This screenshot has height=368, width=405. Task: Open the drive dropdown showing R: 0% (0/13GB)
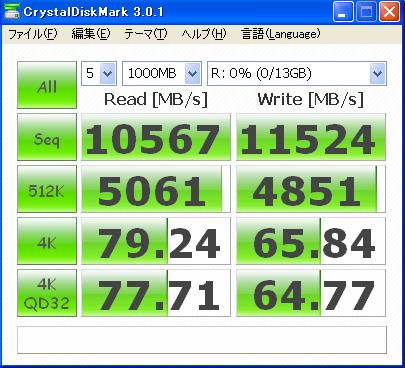point(297,73)
